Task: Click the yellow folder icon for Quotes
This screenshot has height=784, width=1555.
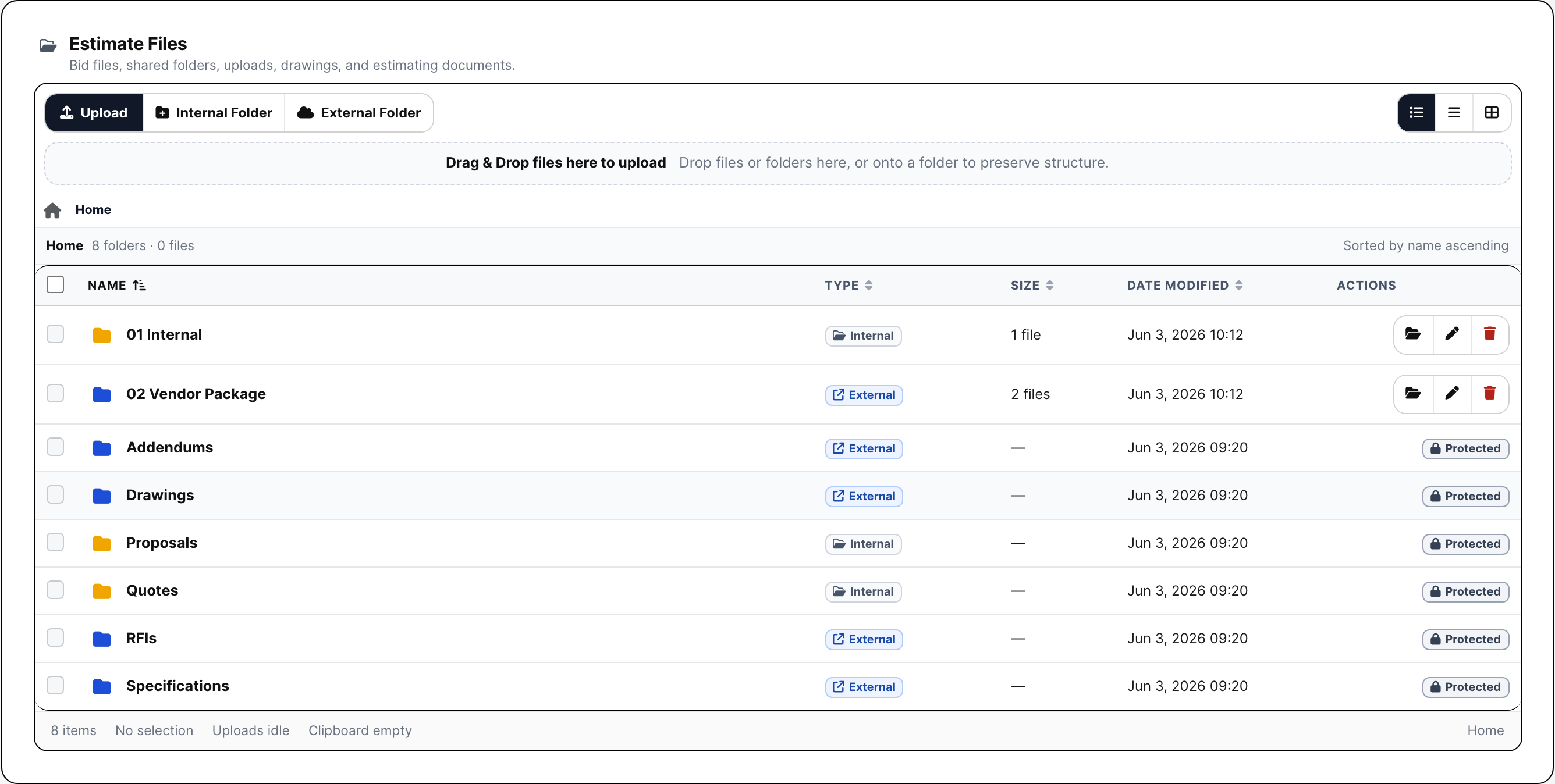Action: [x=101, y=591]
